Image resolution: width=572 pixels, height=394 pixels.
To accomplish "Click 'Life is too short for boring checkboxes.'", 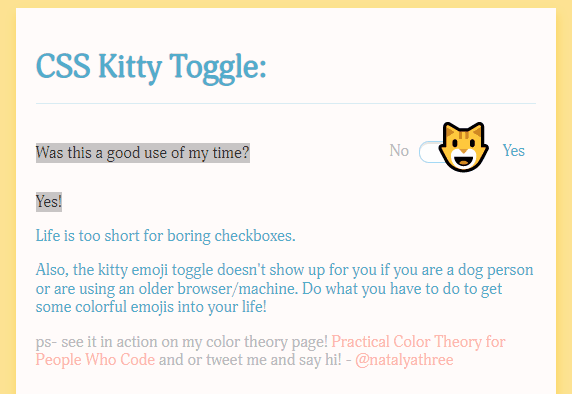I will pyautogui.click(x=165, y=236).
